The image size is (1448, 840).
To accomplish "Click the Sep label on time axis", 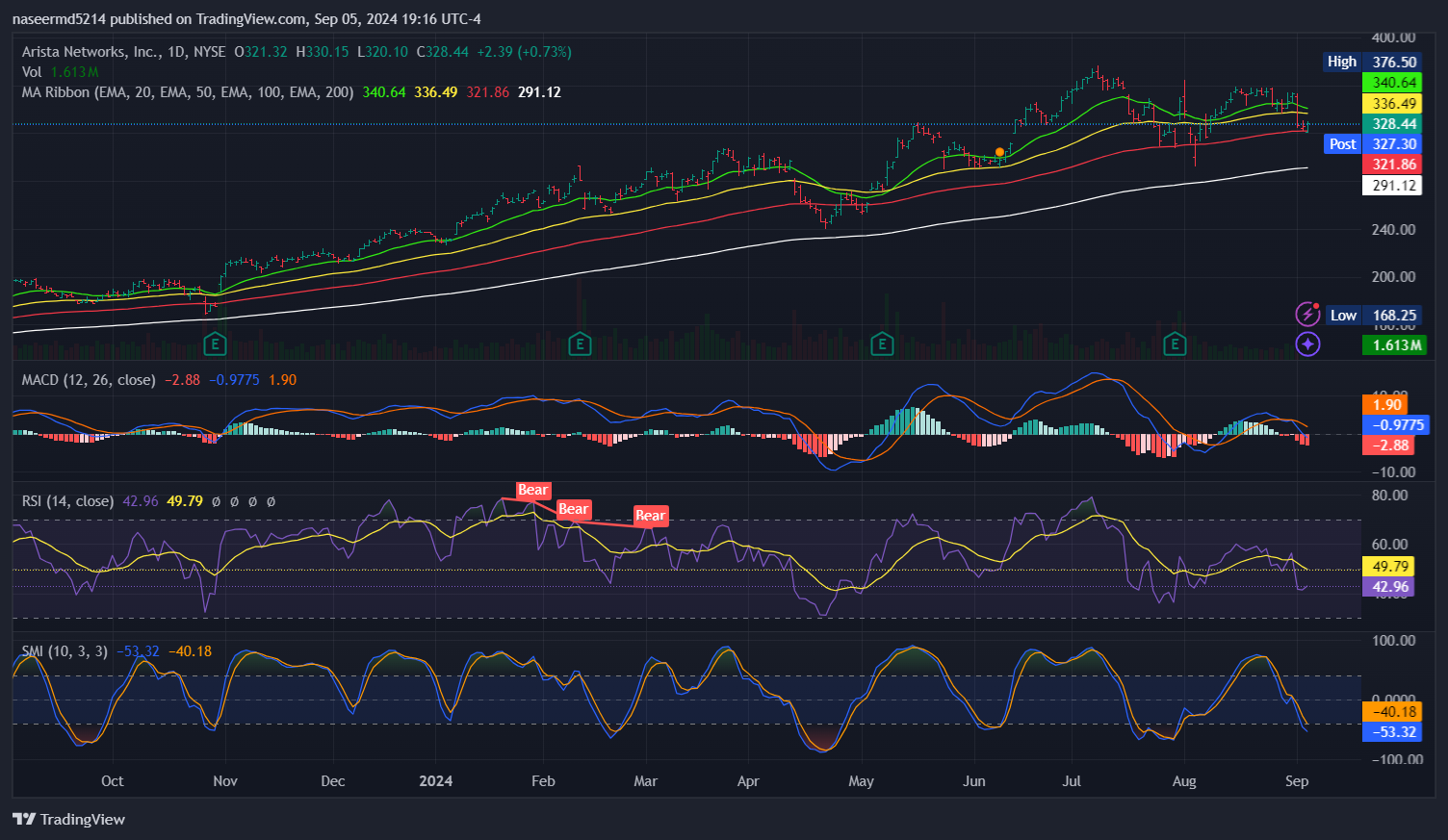I will pyautogui.click(x=1297, y=781).
